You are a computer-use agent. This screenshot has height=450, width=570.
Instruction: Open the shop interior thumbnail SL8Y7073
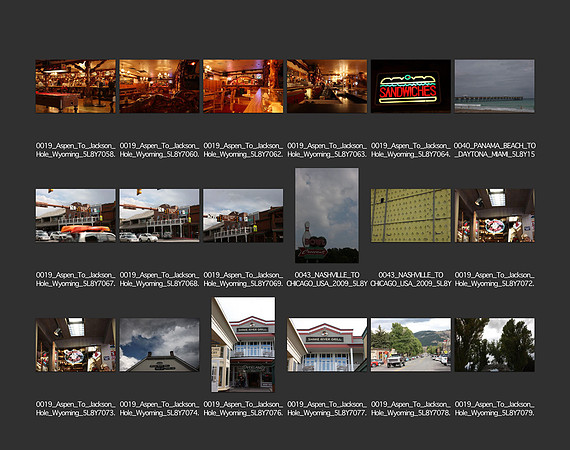pyautogui.click(x=76, y=345)
